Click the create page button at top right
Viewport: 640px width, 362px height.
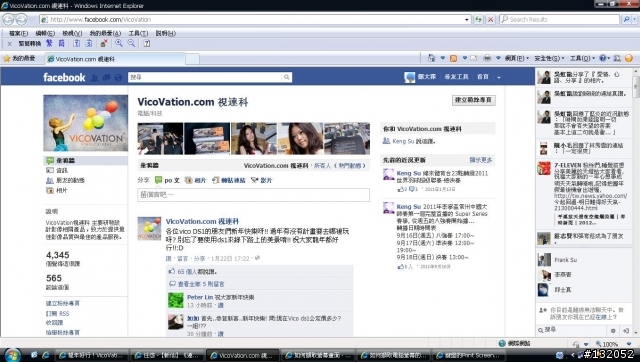[x=473, y=100]
